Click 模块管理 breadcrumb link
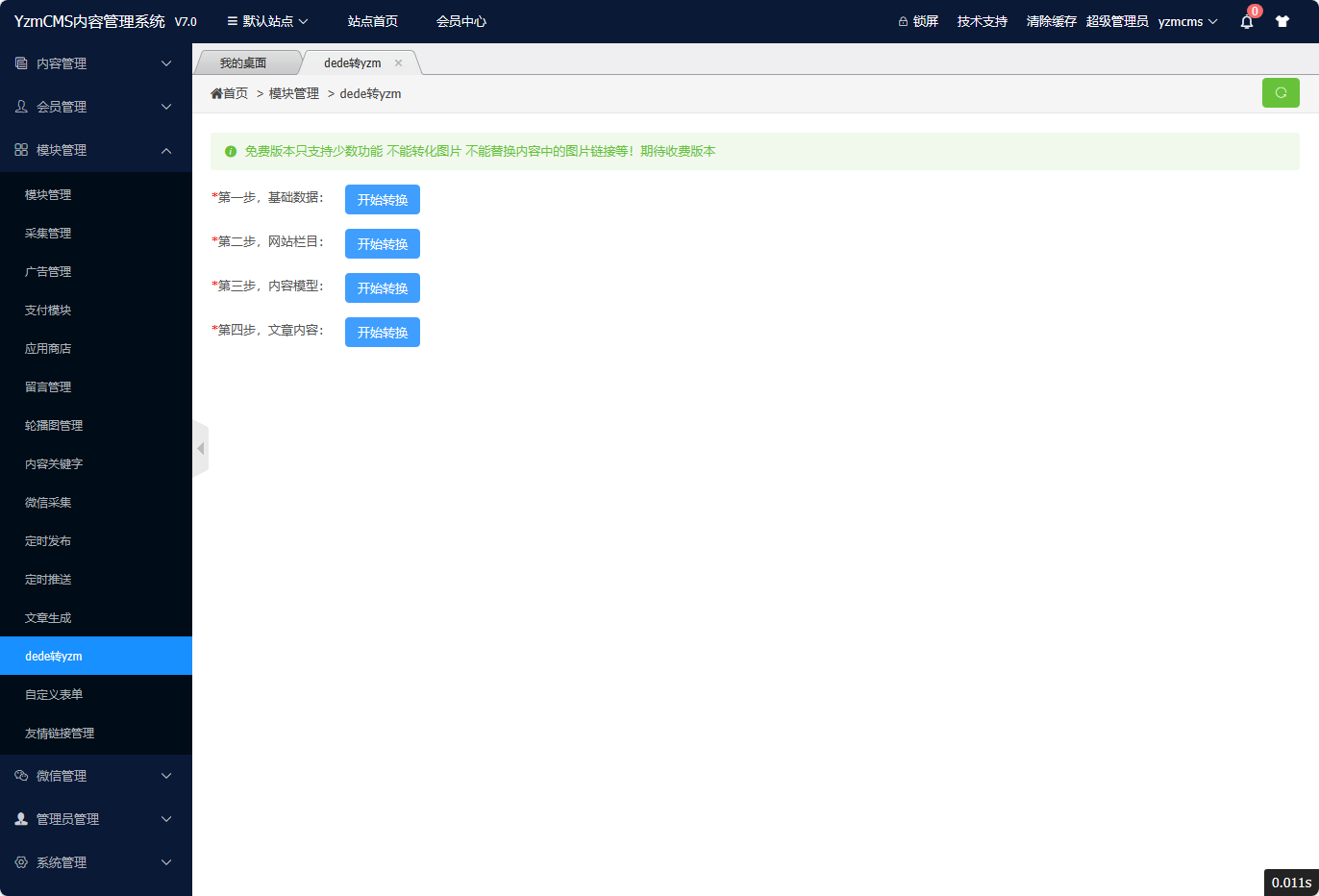The image size is (1319, 896). point(294,93)
